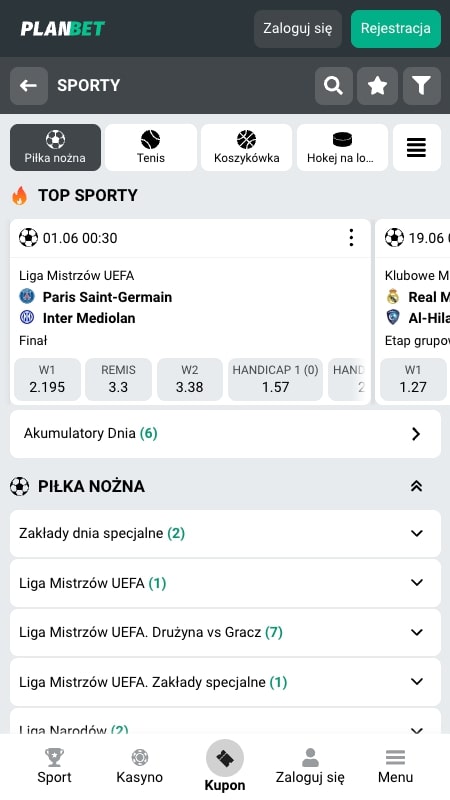
Task: Collapse the PIŁKA NOŻNA section
Action: (x=416, y=486)
